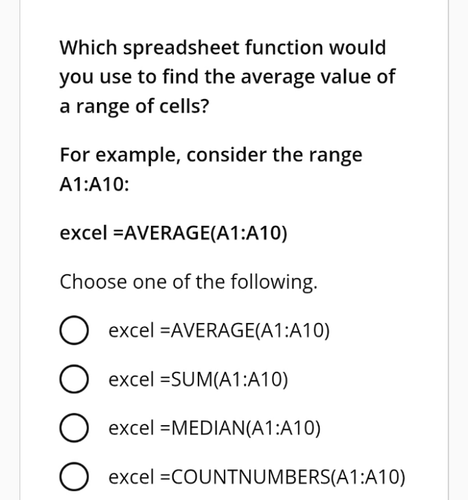Click the bold example formula excel =AVERAGE(A1:A10)
468x500 pixels.
coord(173,233)
